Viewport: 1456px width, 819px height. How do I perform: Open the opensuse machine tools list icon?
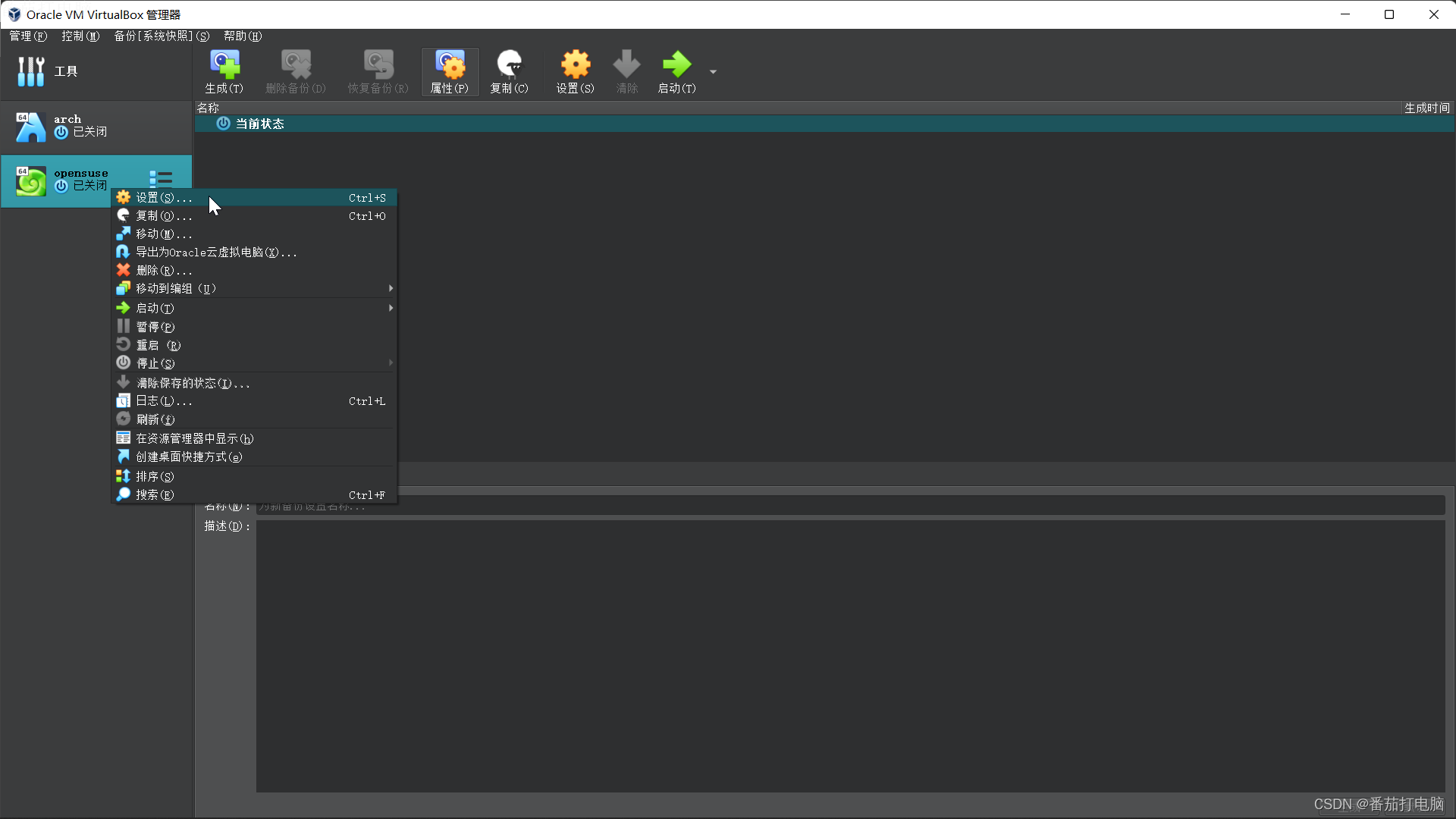point(161,178)
